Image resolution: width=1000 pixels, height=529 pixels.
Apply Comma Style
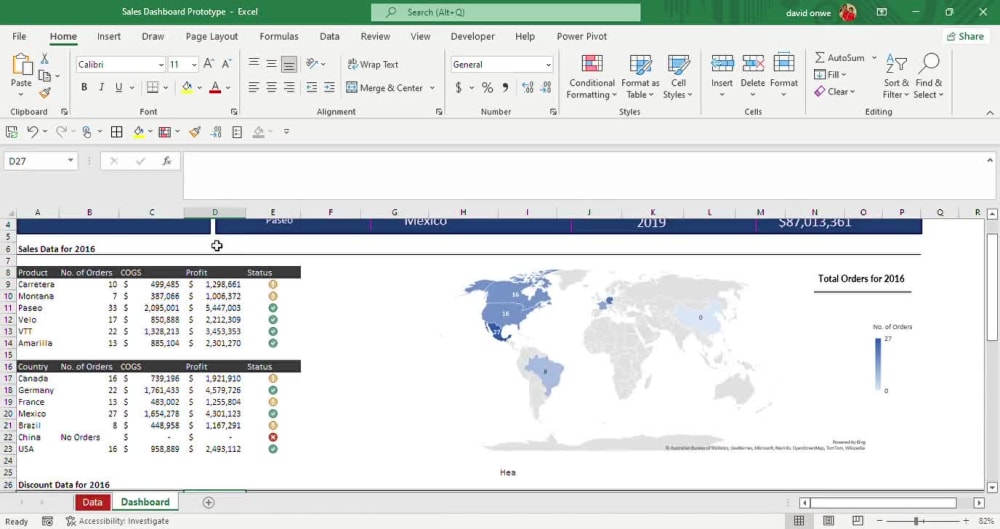[505, 87]
